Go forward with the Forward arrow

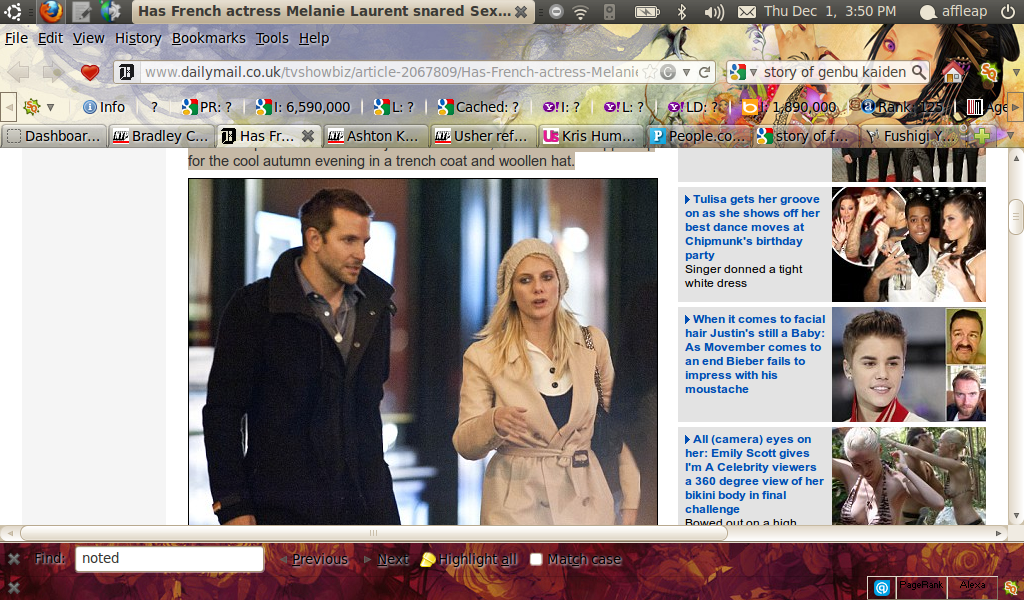54,72
